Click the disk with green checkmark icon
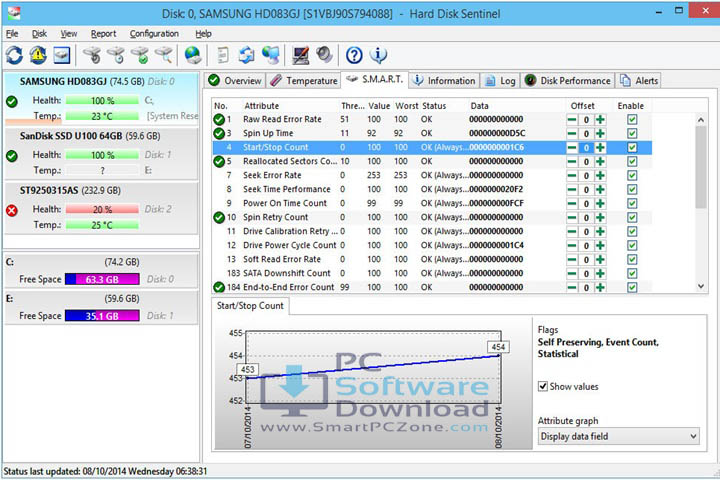The height and width of the screenshot is (480, 720). point(140,56)
